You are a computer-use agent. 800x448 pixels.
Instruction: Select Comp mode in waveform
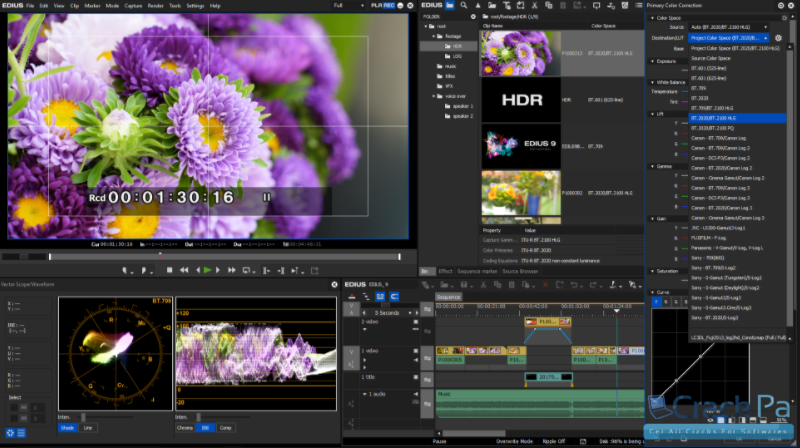(226, 428)
